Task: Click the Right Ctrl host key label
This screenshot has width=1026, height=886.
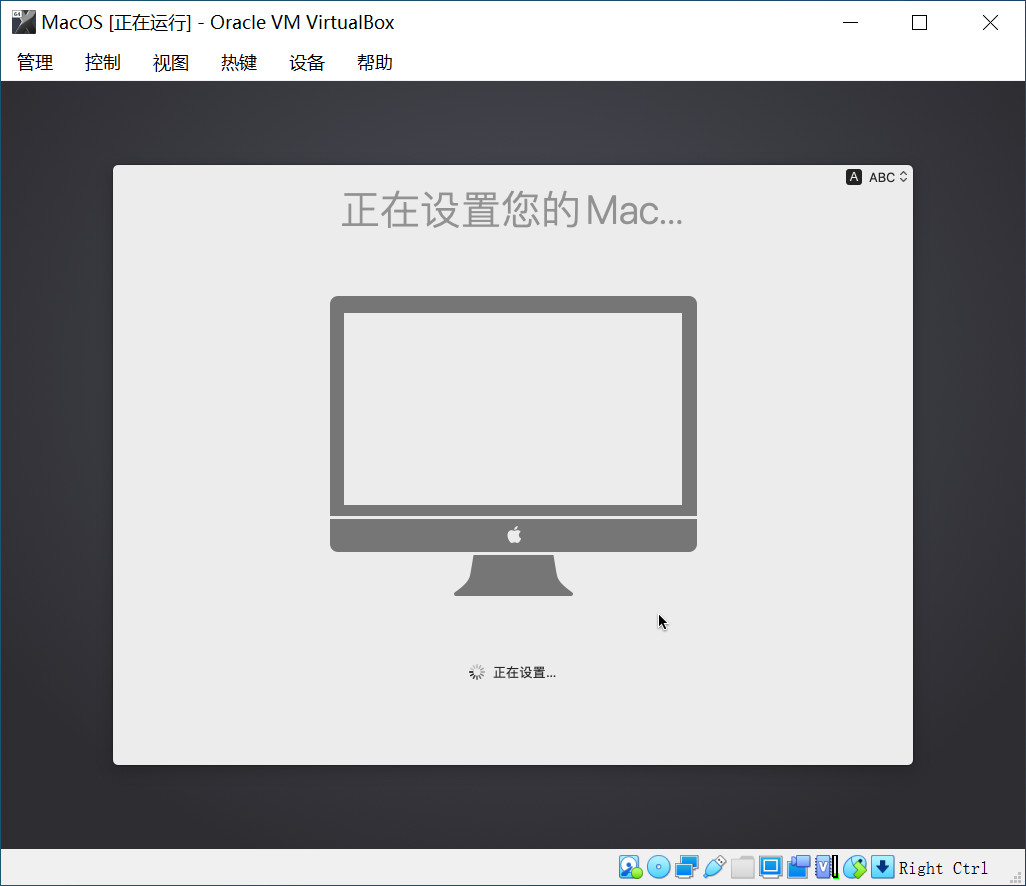Action: tap(943, 868)
